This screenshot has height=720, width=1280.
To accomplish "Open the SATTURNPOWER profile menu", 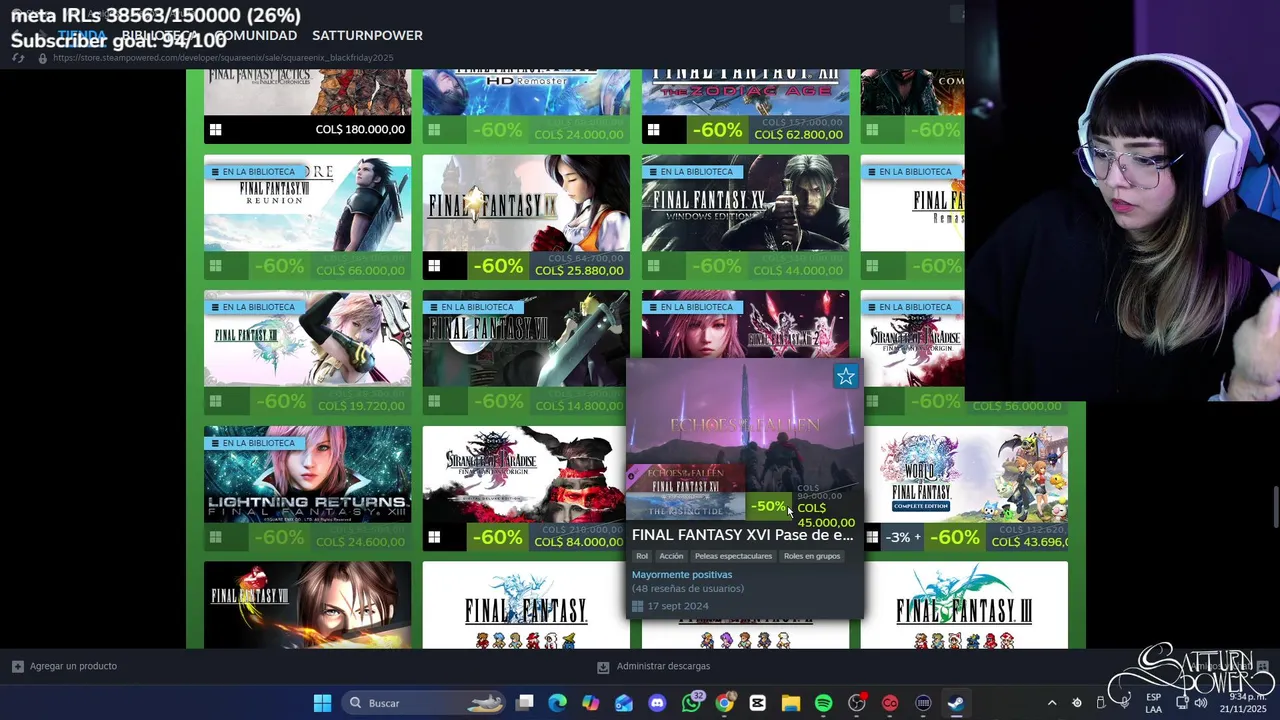I will 367,35.
